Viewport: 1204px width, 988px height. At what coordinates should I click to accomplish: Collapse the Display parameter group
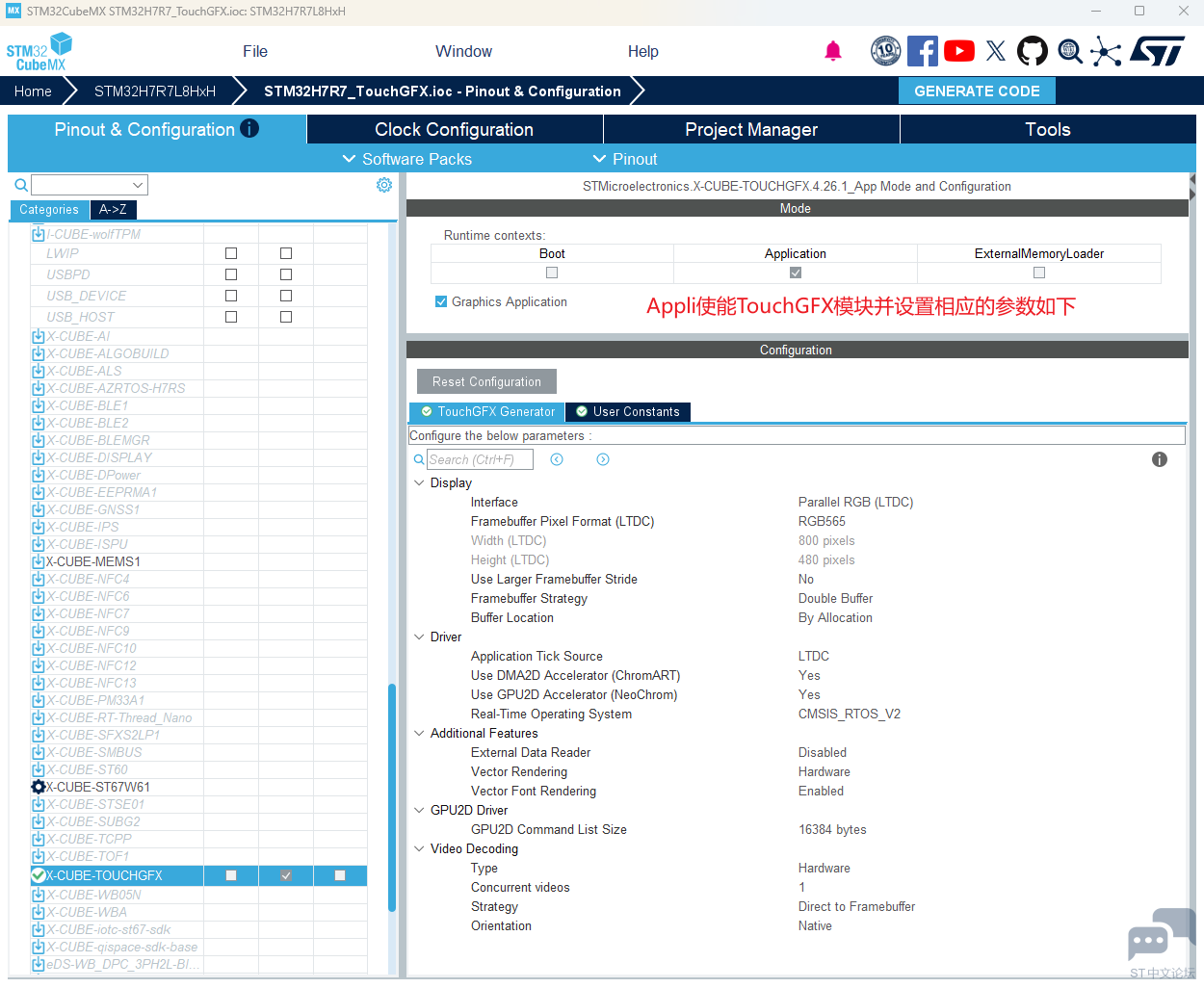pos(419,482)
